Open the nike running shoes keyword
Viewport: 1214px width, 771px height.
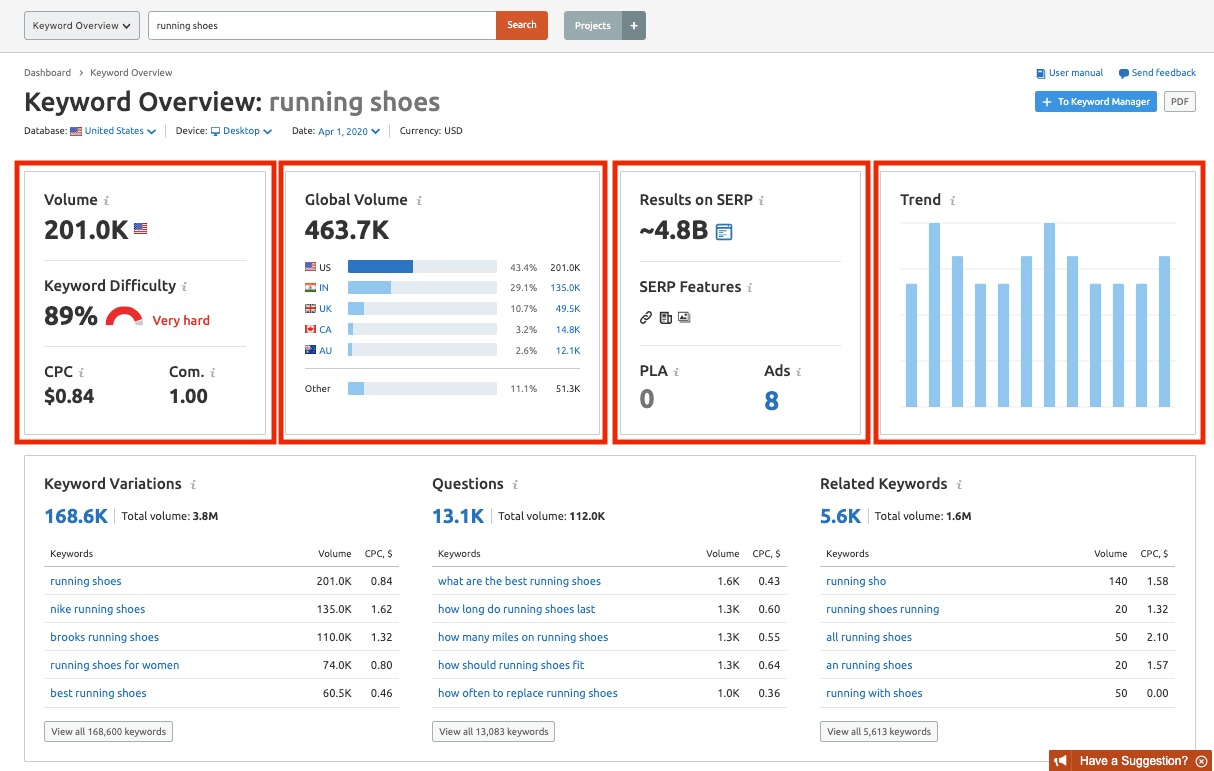[97, 609]
